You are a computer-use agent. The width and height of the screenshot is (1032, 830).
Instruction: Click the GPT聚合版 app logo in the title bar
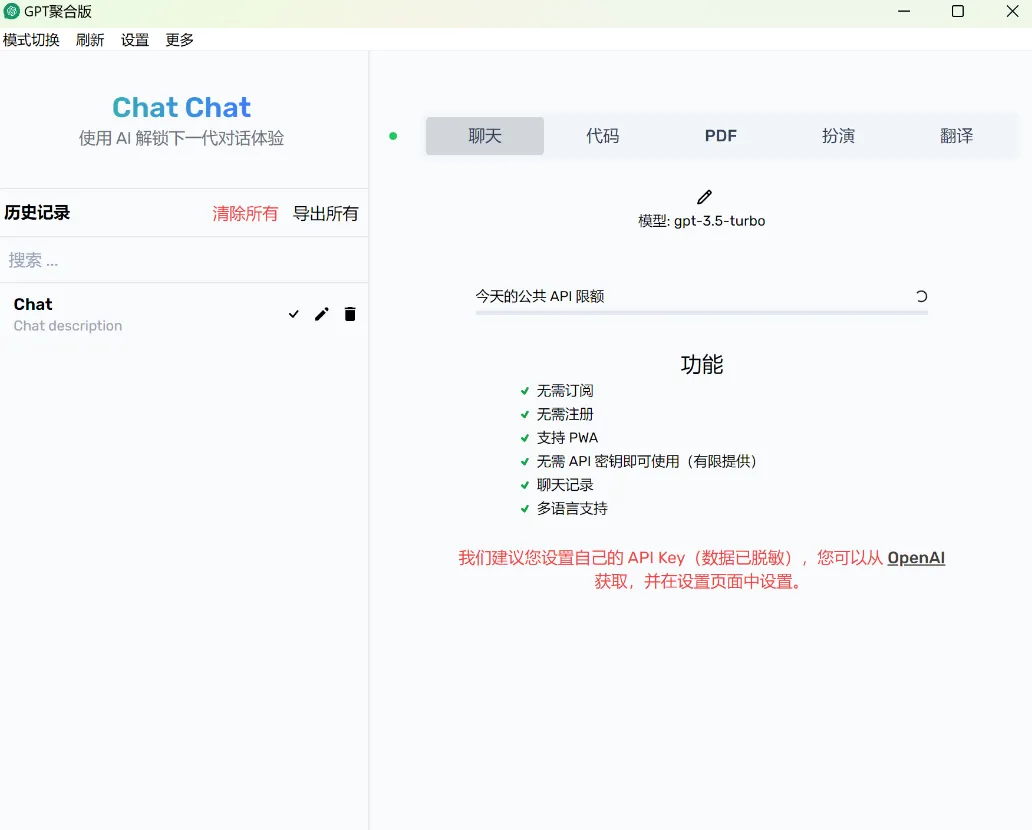tap(11, 11)
